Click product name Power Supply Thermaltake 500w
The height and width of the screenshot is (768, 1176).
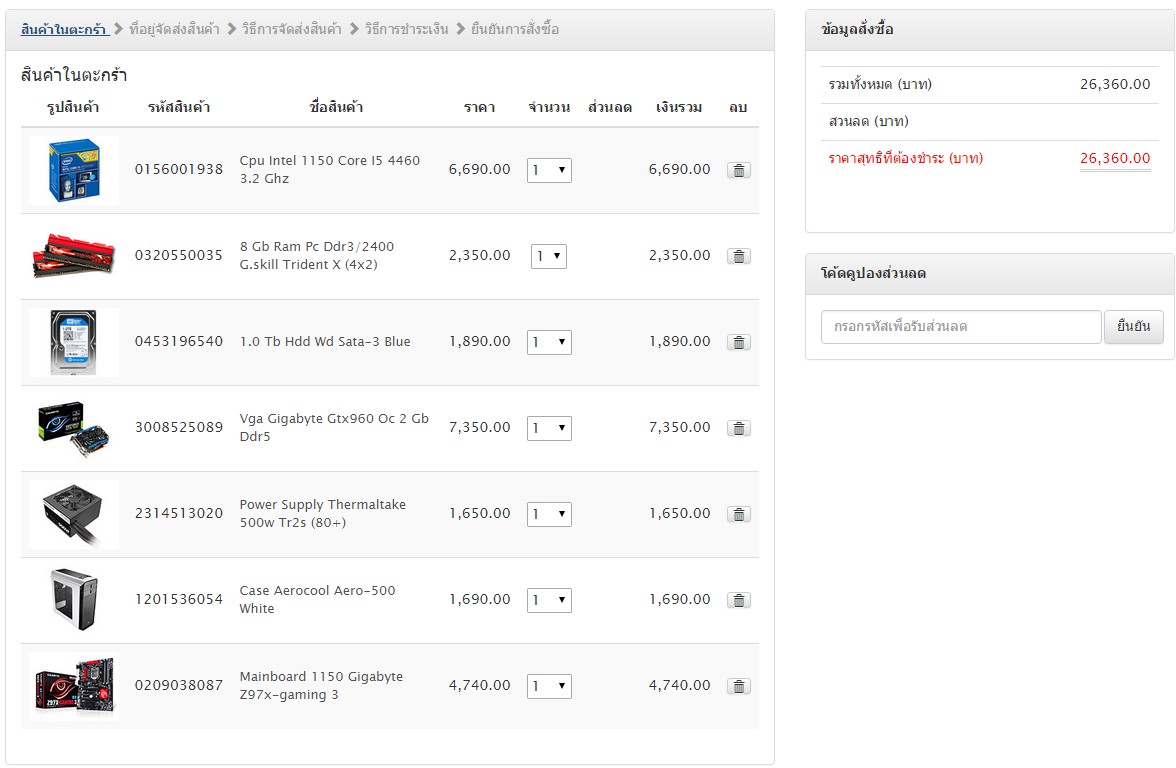tap(322, 514)
